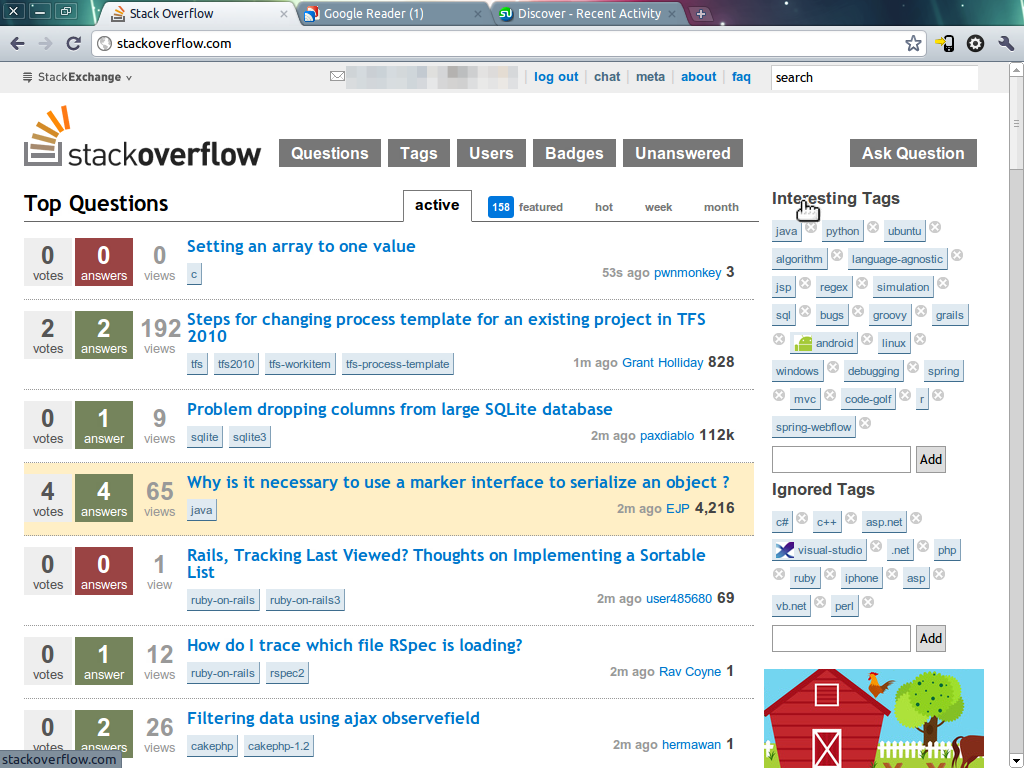Remove c++ from Ignored Tags
This screenshot has width=1024, height=768.
[x=851, y=519]
